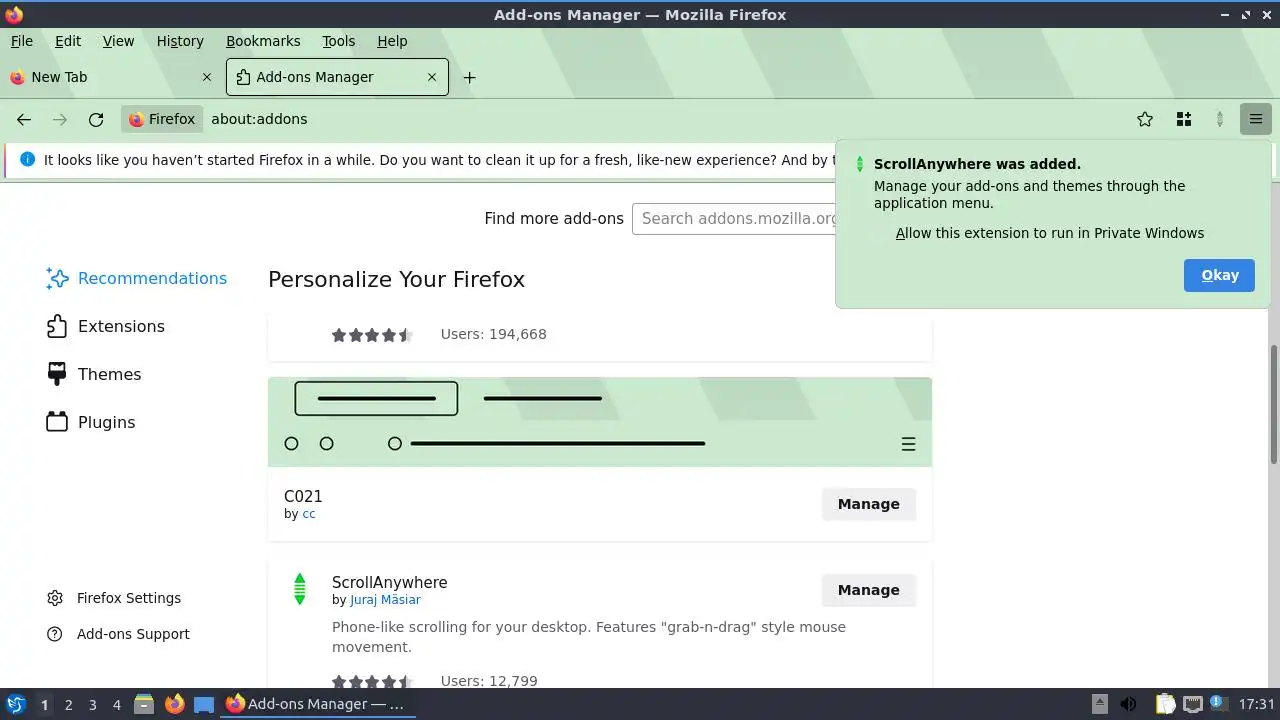Open the History menu
The width and height of the screenshot is (1280, 720).
pyautogui.click(x=180, y=41)
